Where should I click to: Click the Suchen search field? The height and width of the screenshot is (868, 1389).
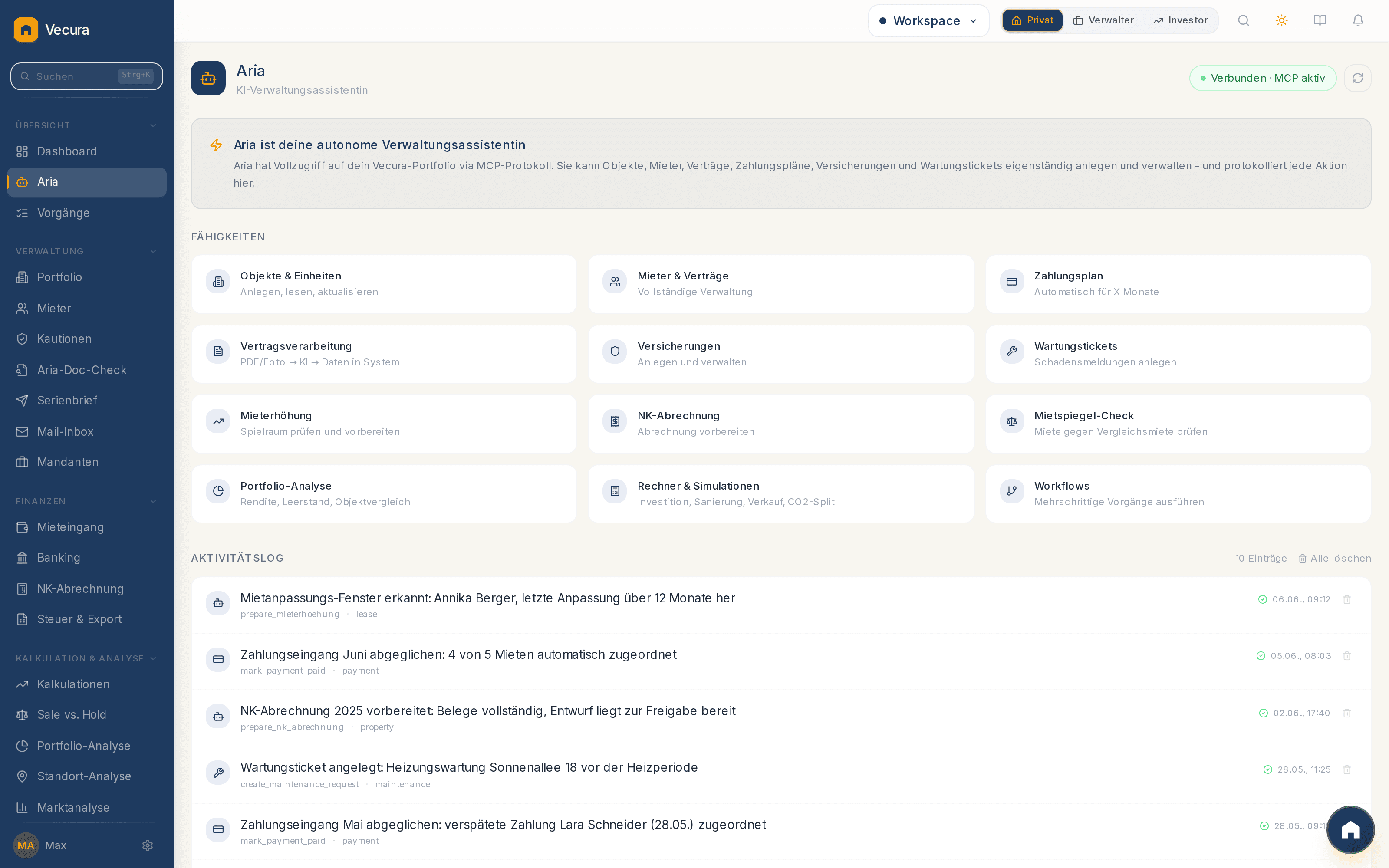tap(87, 76)
